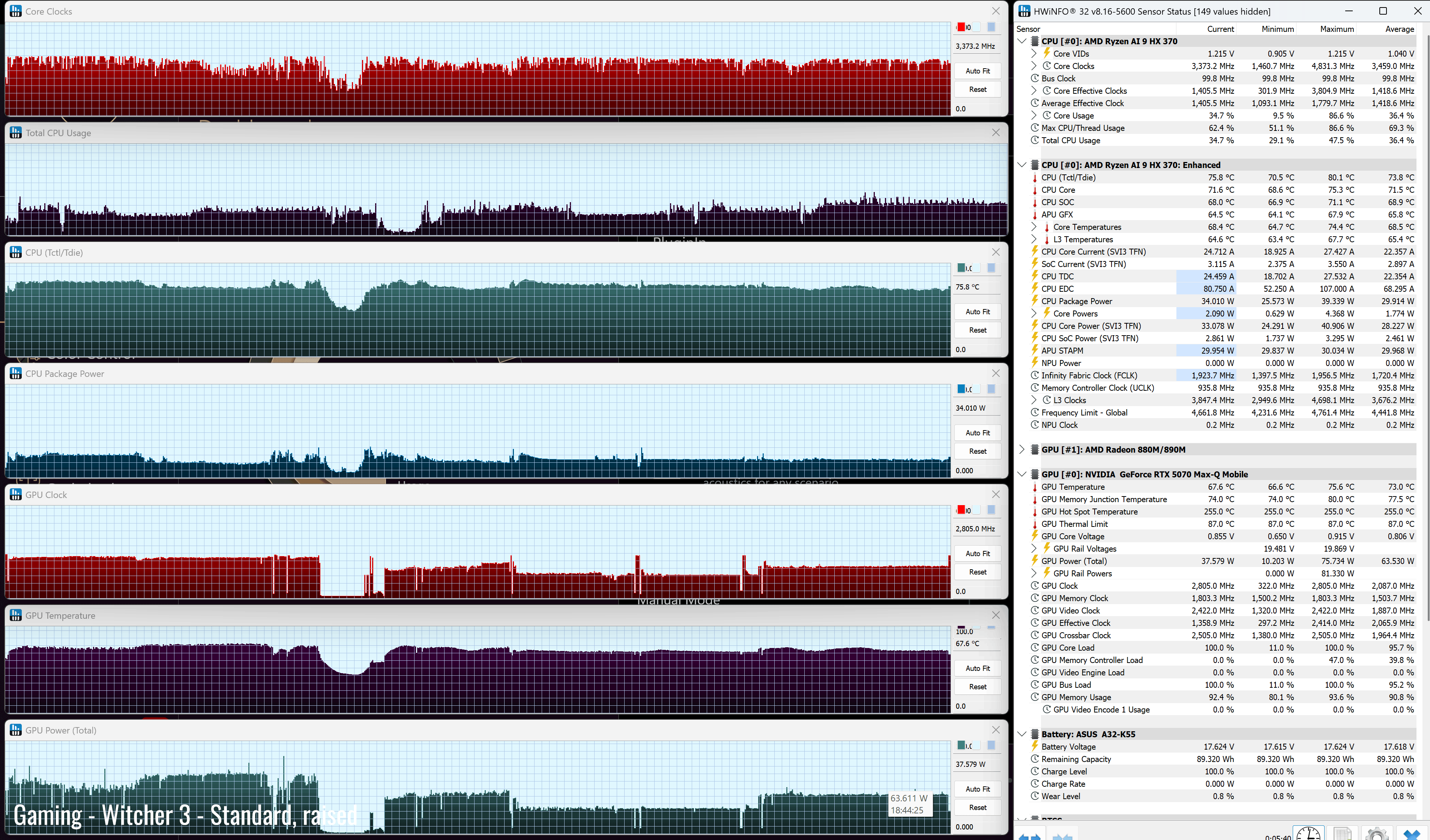Click the lightning icon for GPU Core Voltage
Image resolution: width=1430 pixels, height=840 pixels.
tap(1035, 536)
